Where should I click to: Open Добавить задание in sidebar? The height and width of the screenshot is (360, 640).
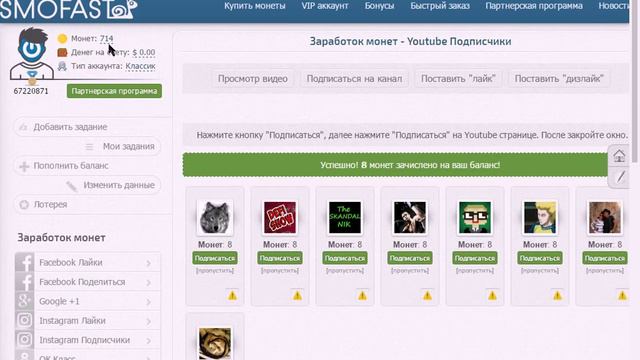(x=70, y=127)
